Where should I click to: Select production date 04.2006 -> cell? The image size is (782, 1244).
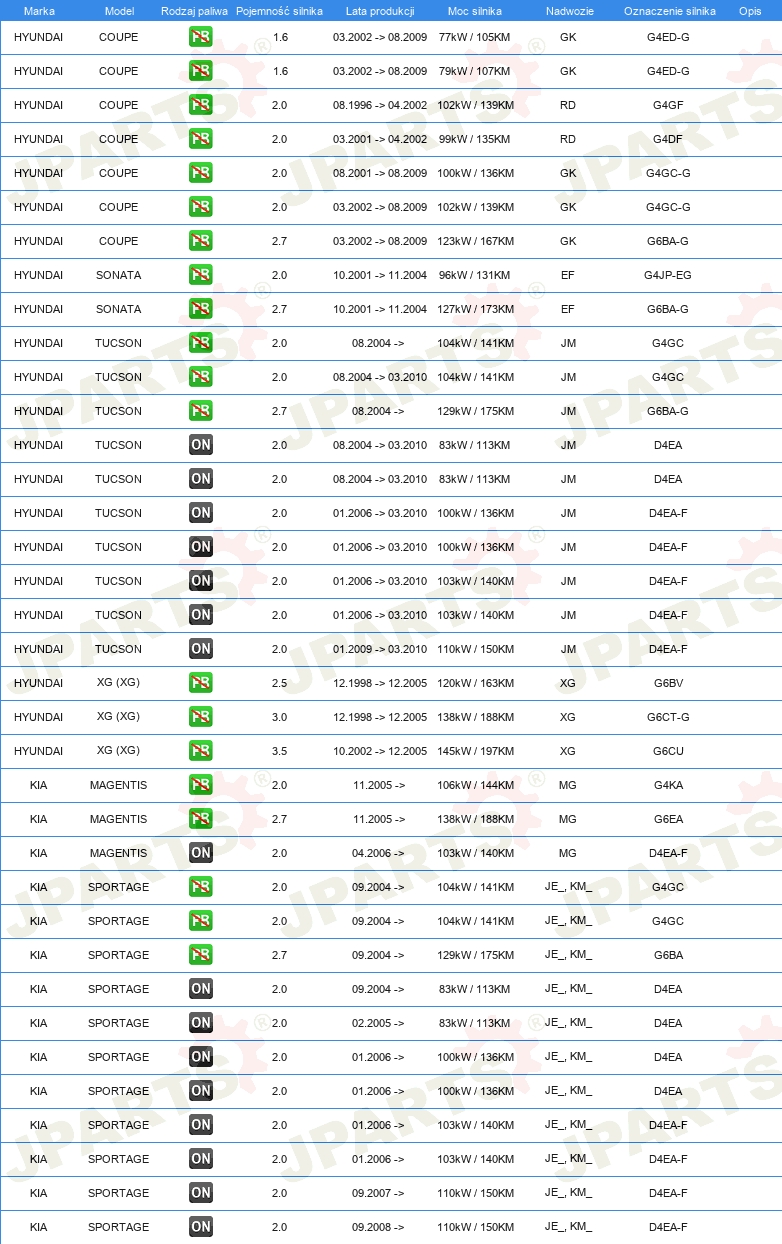[x=378, y=853]
